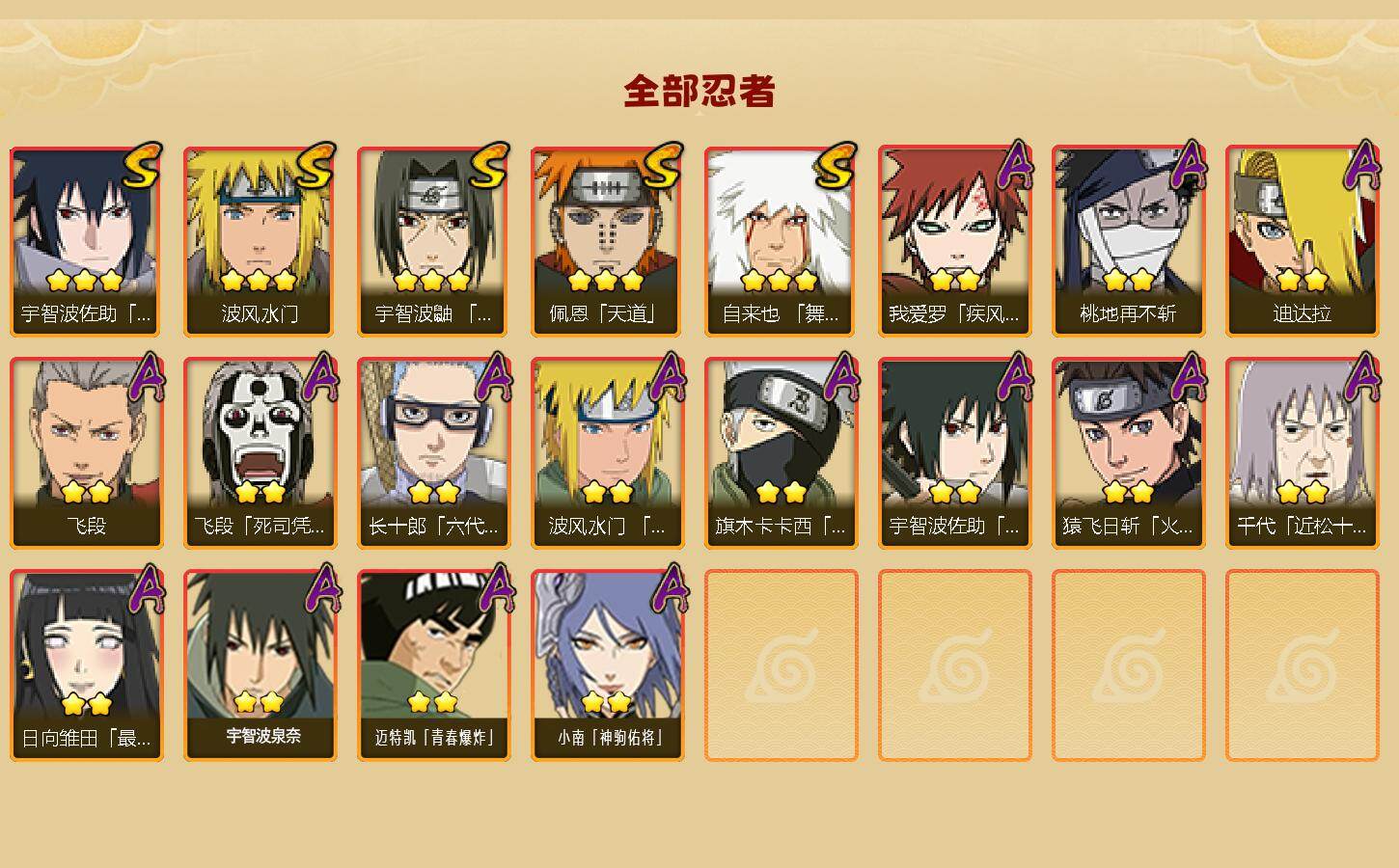Select the 宇智波佐助 S-rank ninja card
This screenshot has width=1399, height=868.
[86, 241]
